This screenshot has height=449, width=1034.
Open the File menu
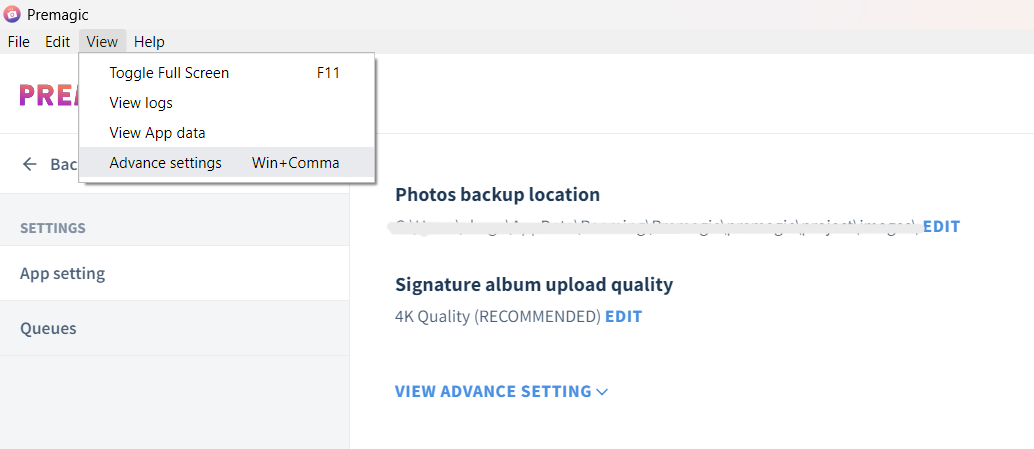pos(19,42)
